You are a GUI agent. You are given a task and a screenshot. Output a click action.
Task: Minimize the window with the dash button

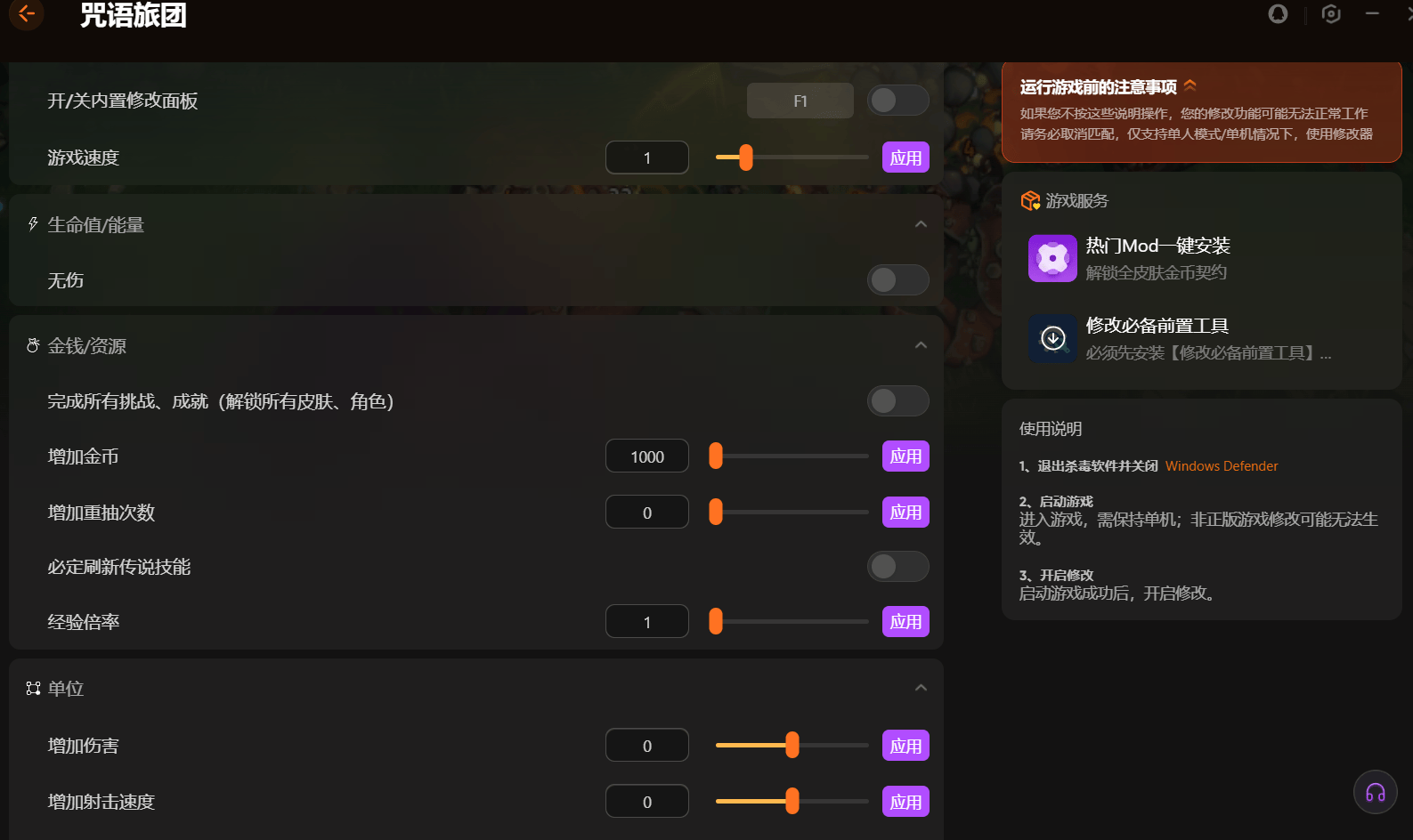click(x=1372, y=13)
